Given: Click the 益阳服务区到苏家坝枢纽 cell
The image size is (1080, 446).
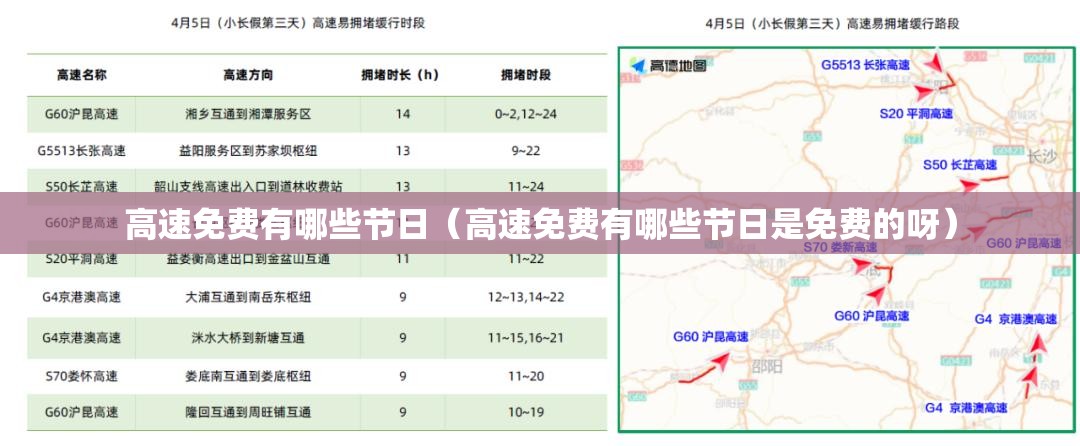Looking at the screenshot, I should click(x=248, y=150).
